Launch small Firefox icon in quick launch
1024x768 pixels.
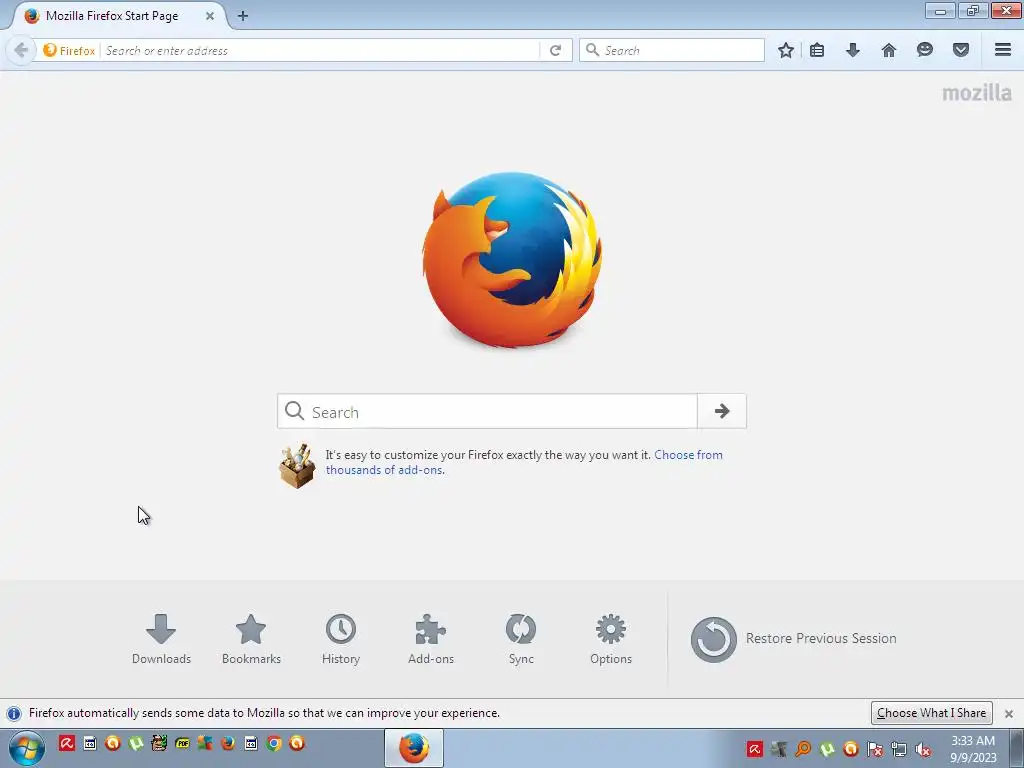[x=228, y=743]
